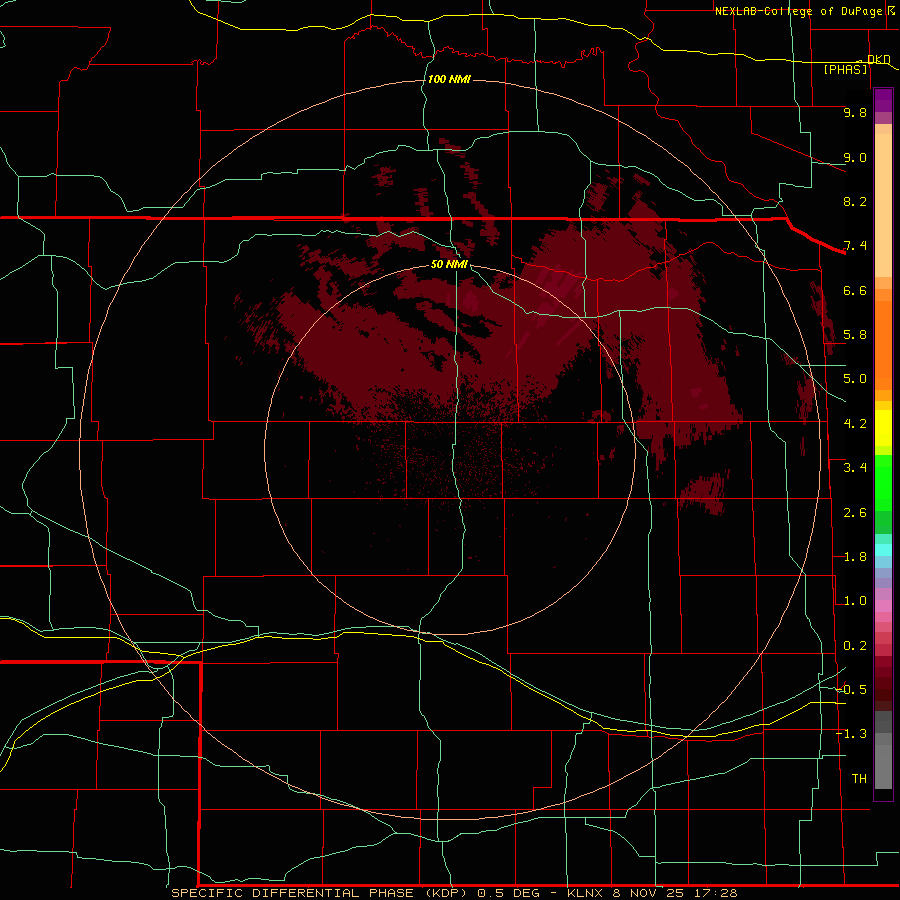Pick the pink band near 1.0
This screenshot has width=900, height=900.
pos(883,606)
